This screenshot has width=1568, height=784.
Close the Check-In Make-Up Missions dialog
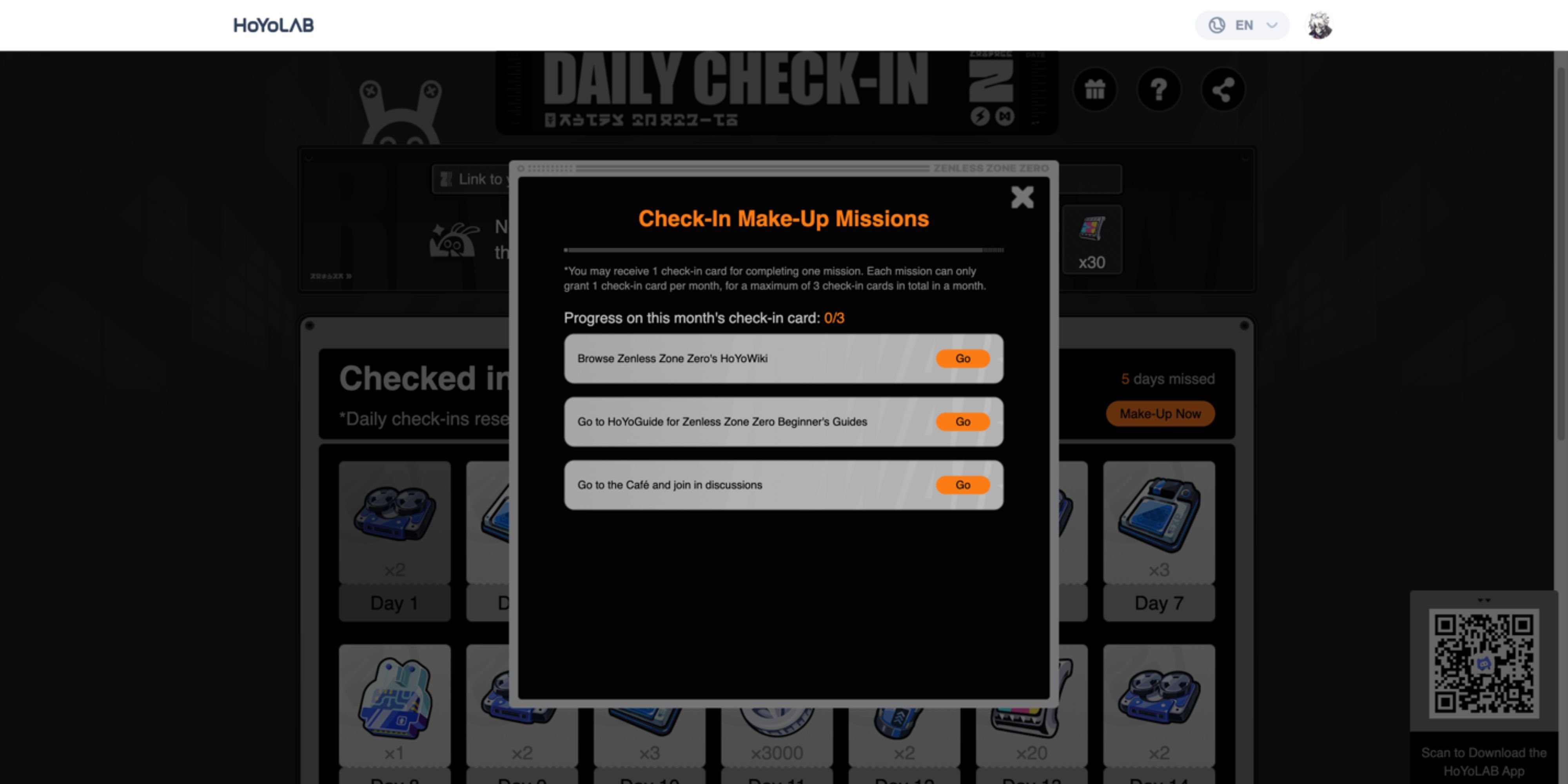pyautogui.click(x=1022, y=197)
